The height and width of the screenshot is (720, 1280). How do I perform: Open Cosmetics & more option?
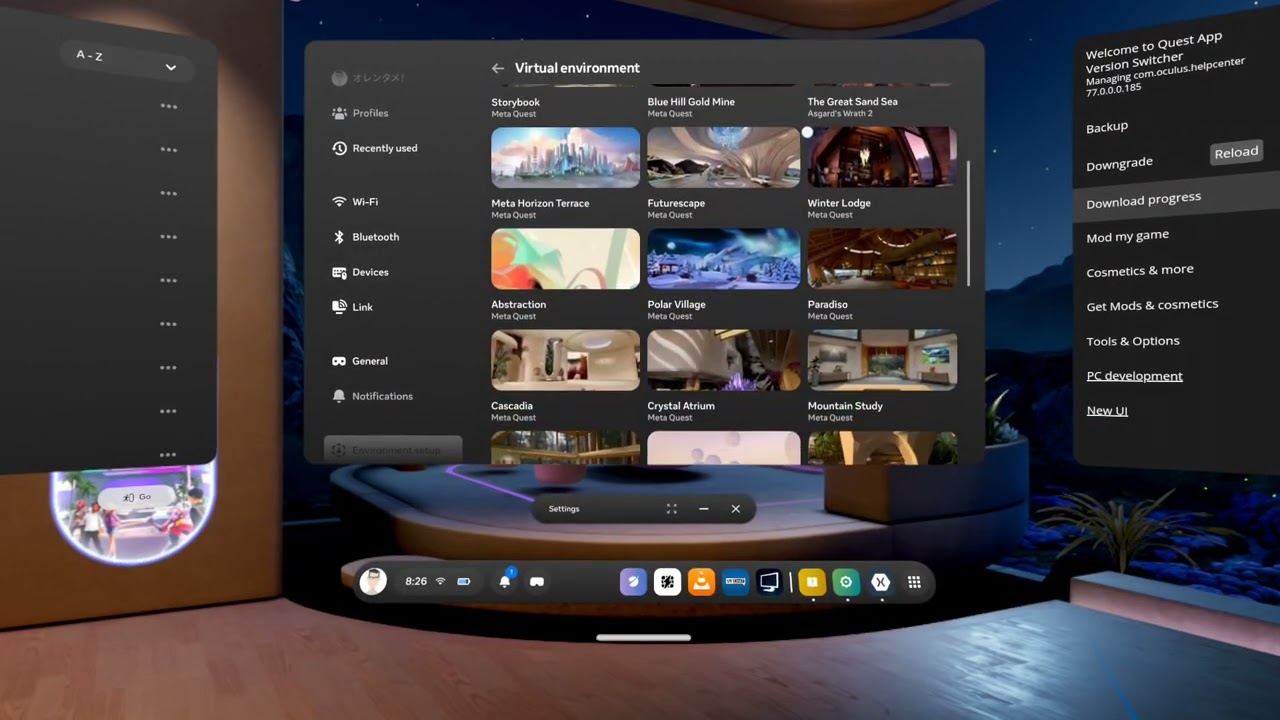[x=1139, y=271]
